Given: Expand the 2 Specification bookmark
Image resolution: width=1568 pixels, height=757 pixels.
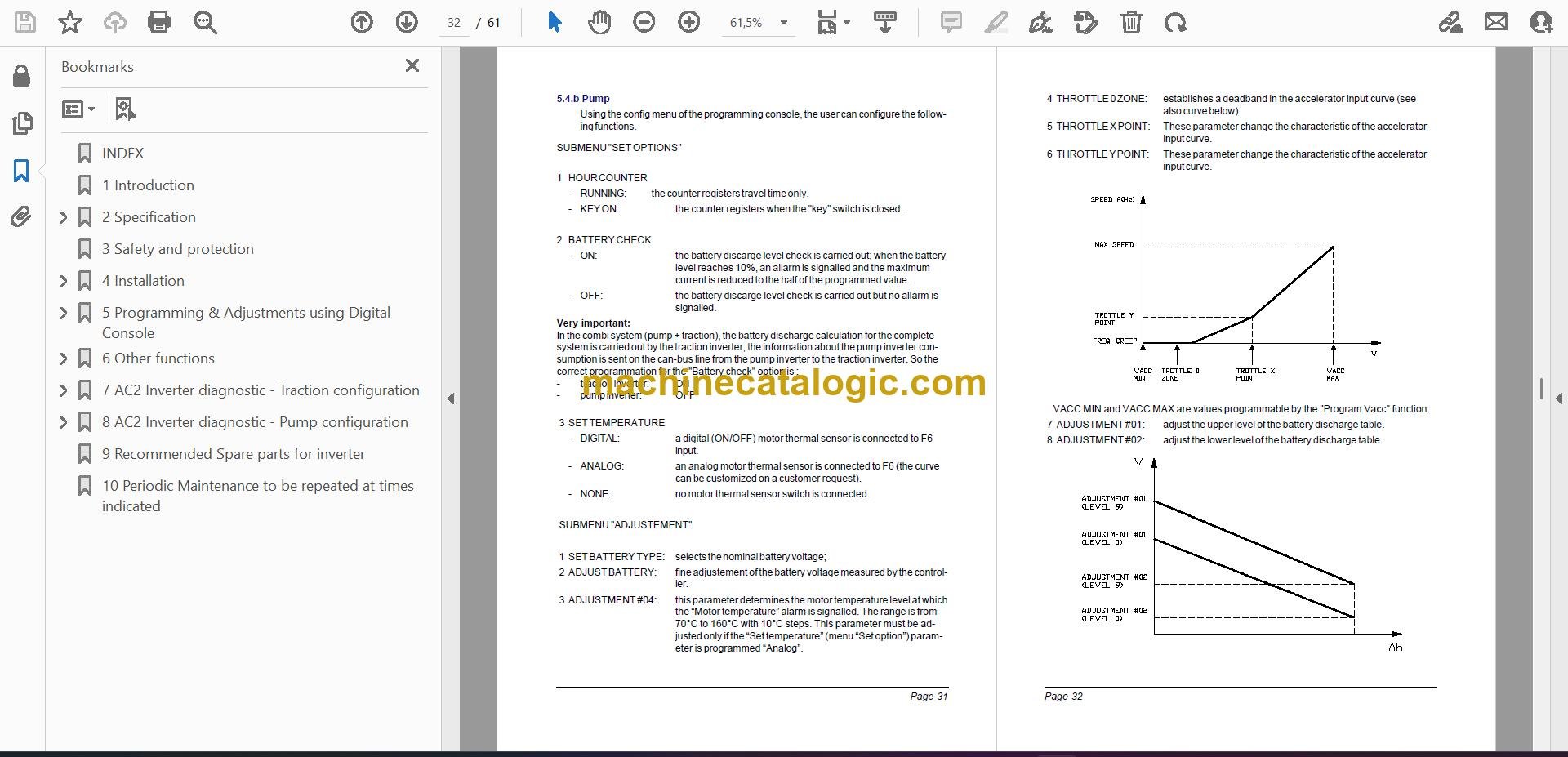Looking at the screenshot, I should click(64, 217).
